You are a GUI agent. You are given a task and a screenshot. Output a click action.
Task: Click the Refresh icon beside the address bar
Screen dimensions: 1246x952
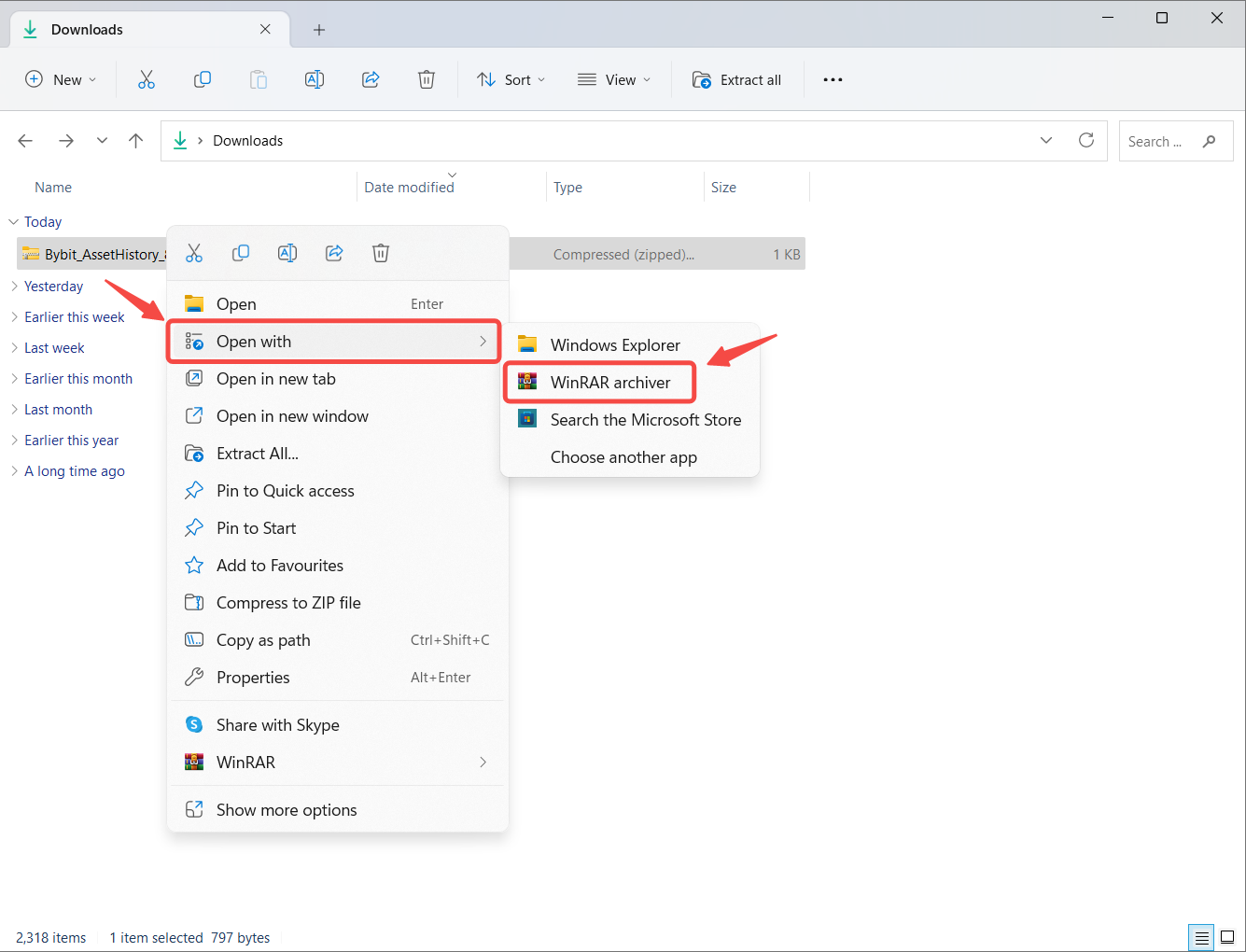pos(1086,141)
